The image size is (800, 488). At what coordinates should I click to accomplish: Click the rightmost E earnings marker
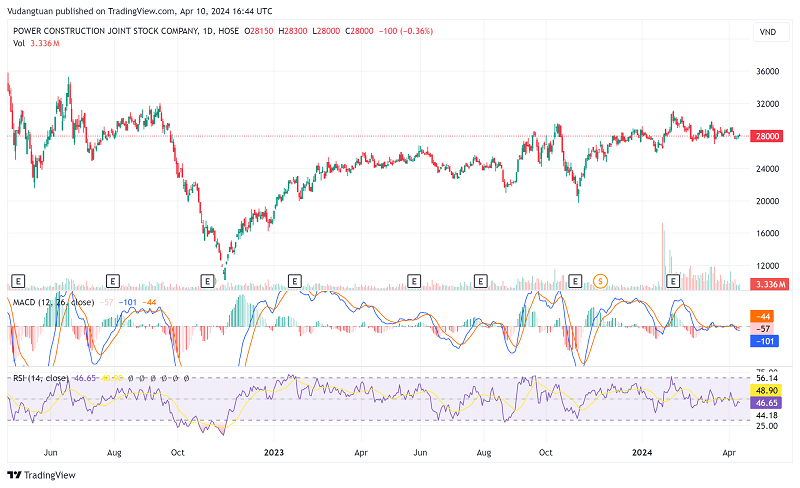click(x=673, y=281)
